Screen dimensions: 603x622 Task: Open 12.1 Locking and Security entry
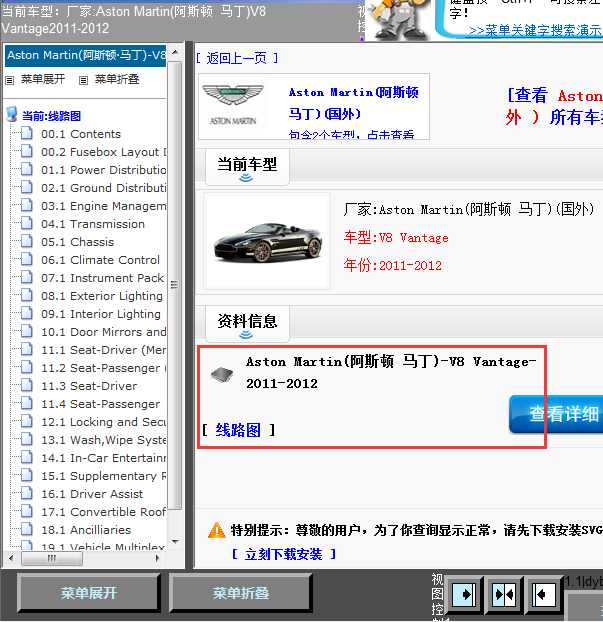point(104,422)
